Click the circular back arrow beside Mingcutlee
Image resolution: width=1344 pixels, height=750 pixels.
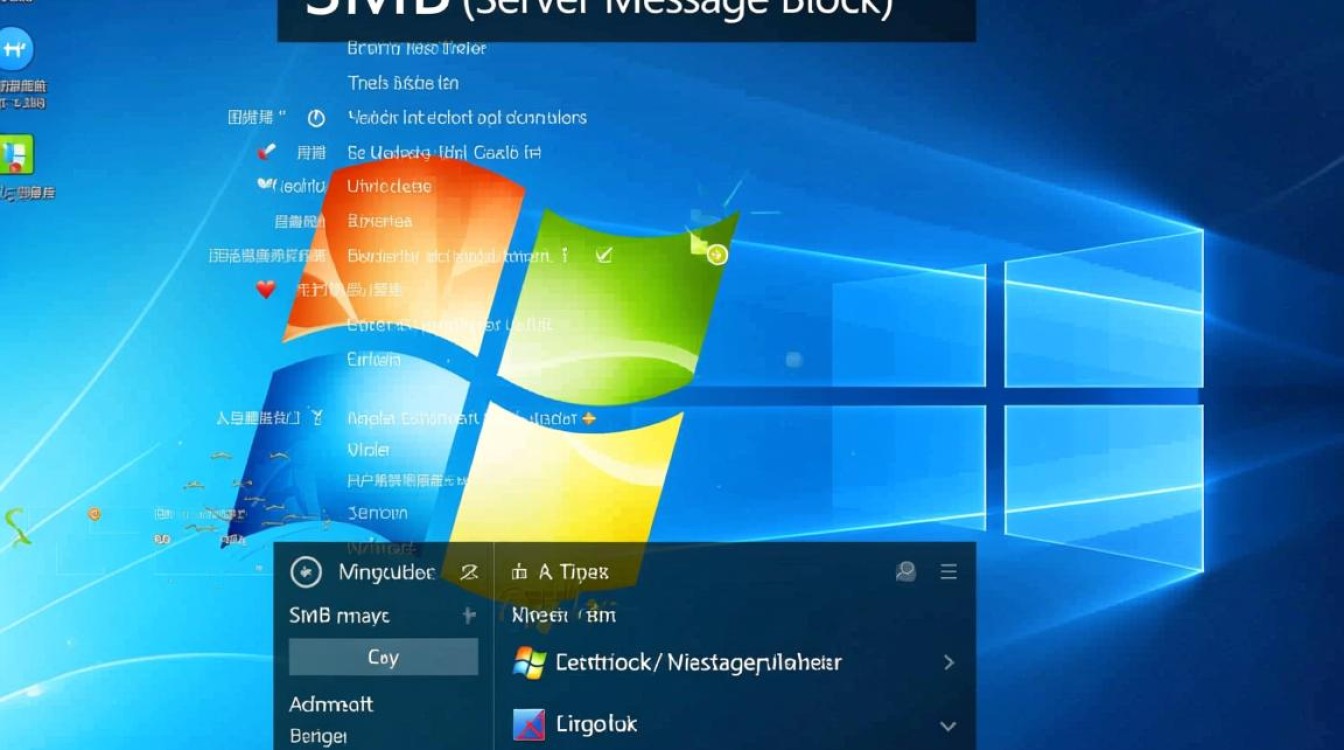[x=305, y=572]
